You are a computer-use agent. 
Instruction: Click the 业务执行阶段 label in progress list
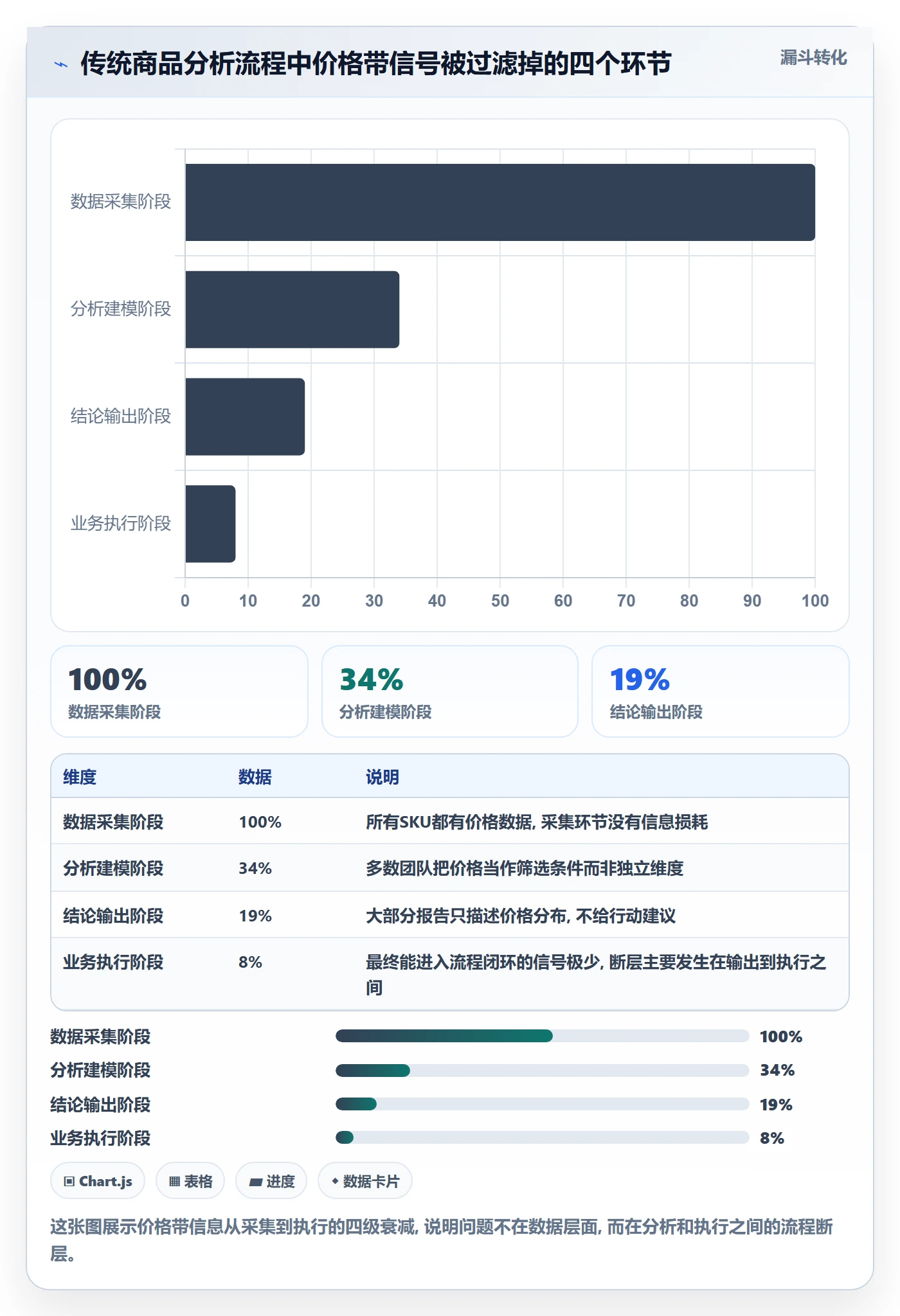pyautogui.click(x=100, y=1138)
